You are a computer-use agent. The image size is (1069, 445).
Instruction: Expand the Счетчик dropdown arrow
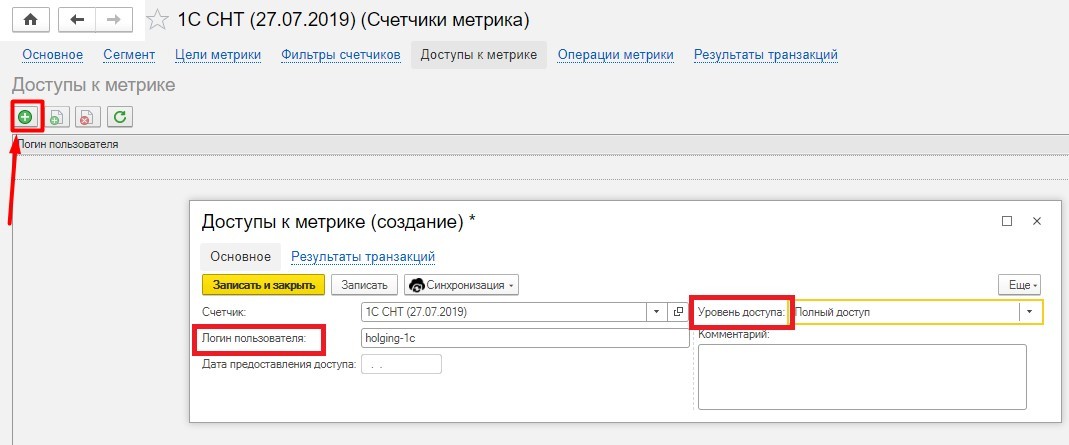tap(657, 312)
